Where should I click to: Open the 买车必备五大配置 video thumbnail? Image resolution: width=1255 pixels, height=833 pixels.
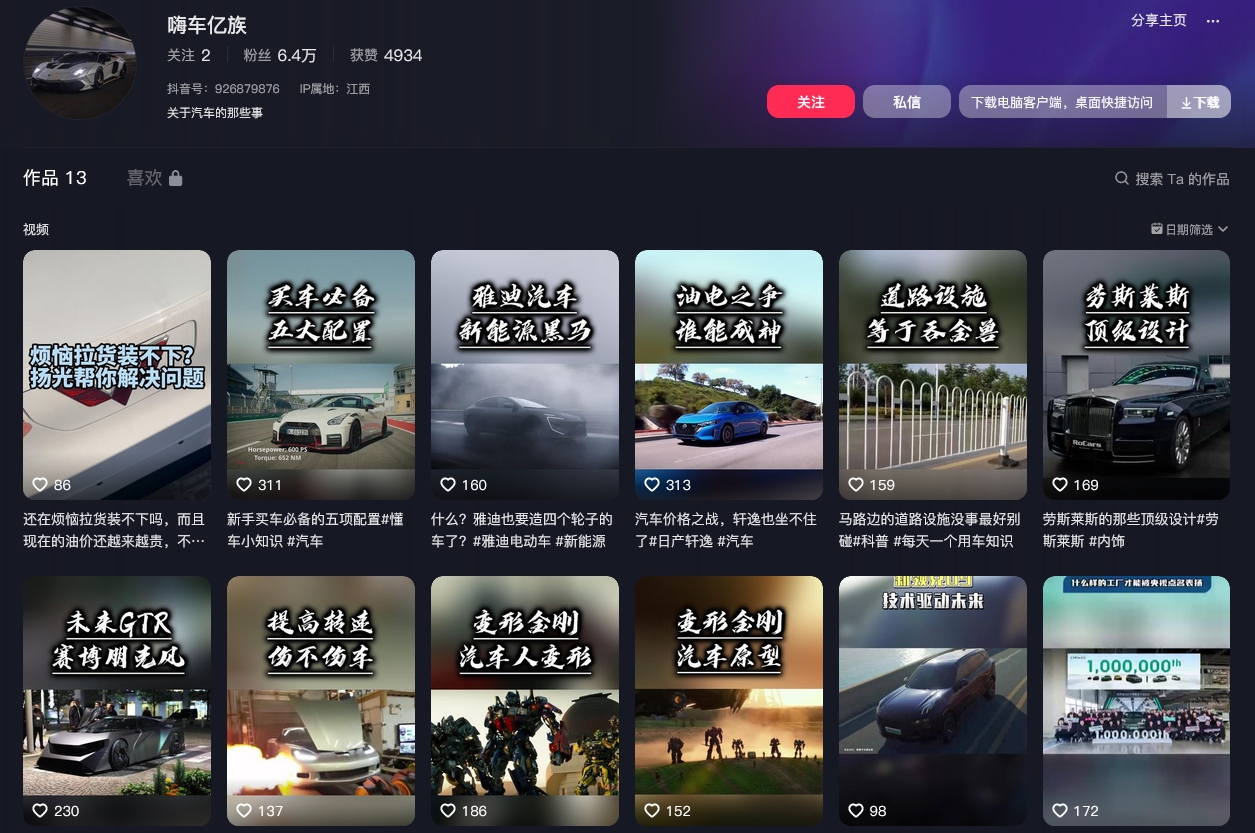point(321,375)
